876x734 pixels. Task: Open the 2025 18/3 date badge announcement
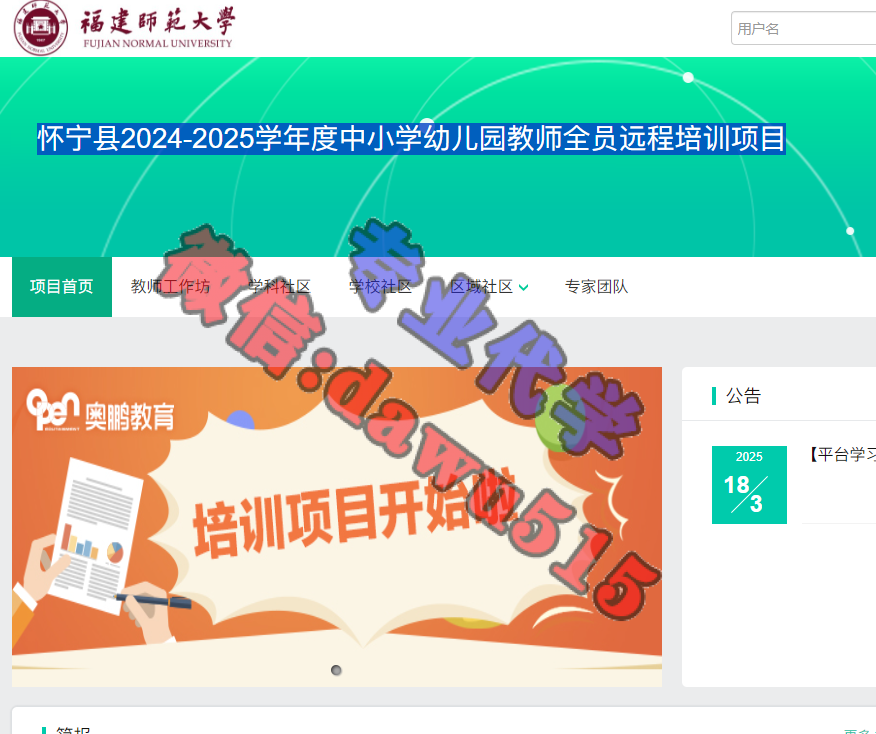pyautogui.click(x=749, y=484)
